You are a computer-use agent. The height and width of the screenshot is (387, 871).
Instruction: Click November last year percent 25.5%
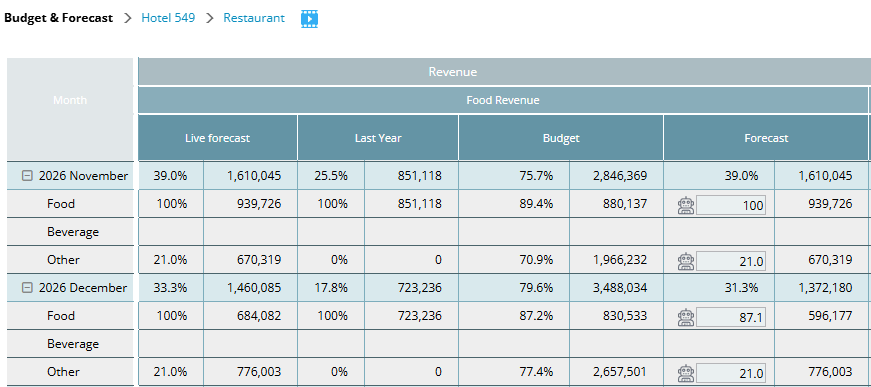pyautogui.click(x=332, y=176)
